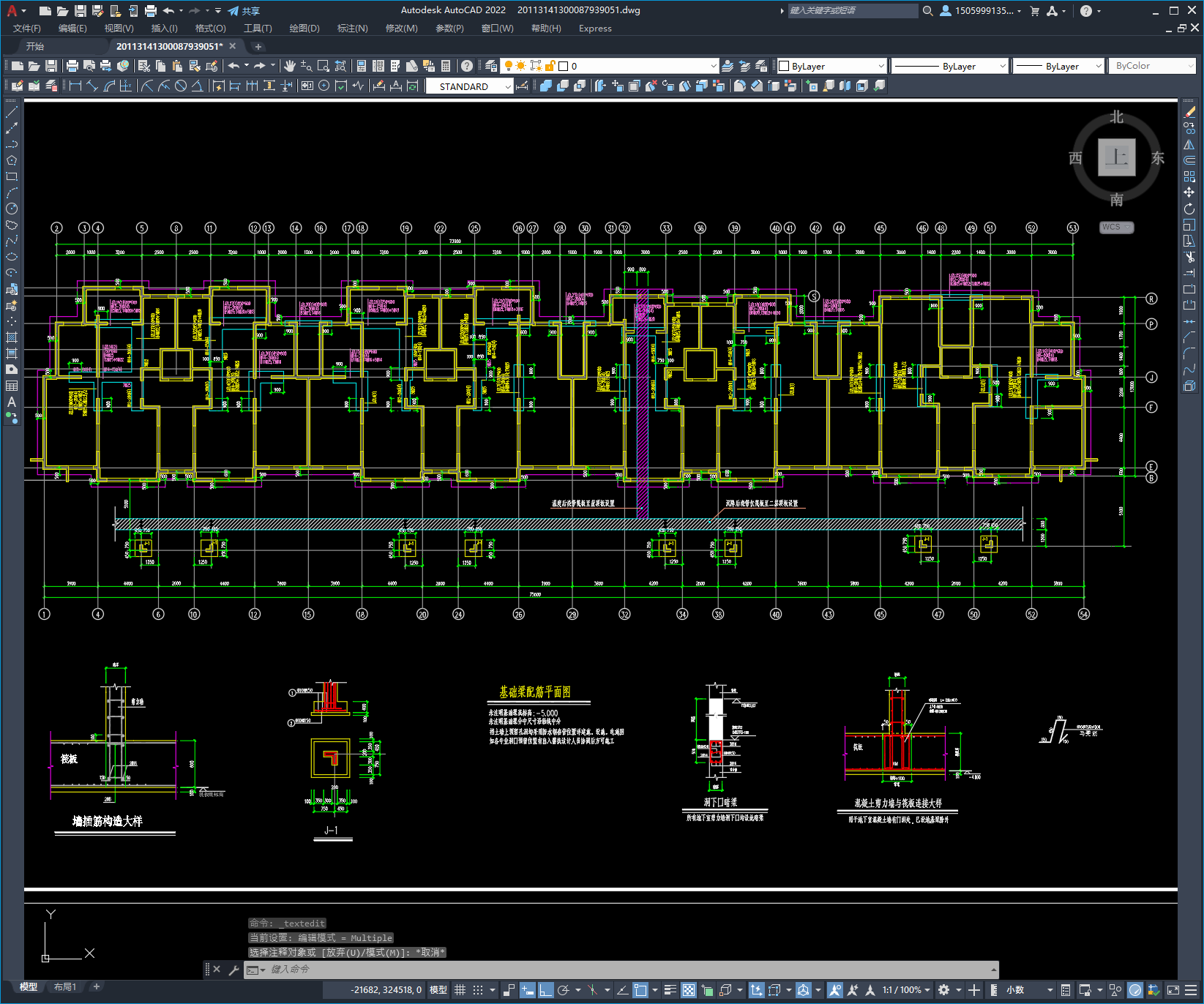Click the Diameter dimension tool
This screenshot has width=1204, height=1004.
tap(181, 86)
